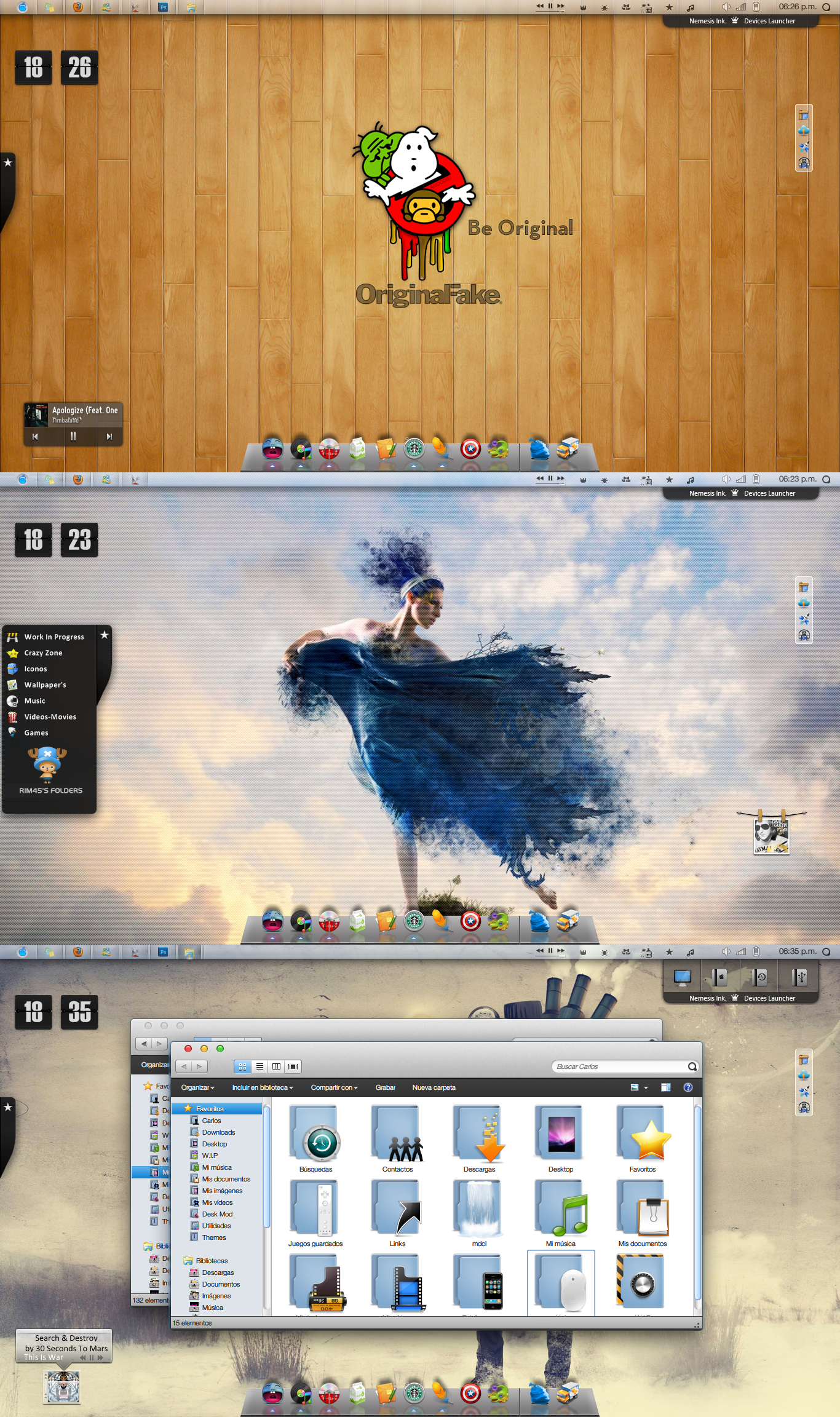Open the view options arrow beside the picture icon
The width and height of the screenshot is (840, 1417).
(x=646, y=1088)
